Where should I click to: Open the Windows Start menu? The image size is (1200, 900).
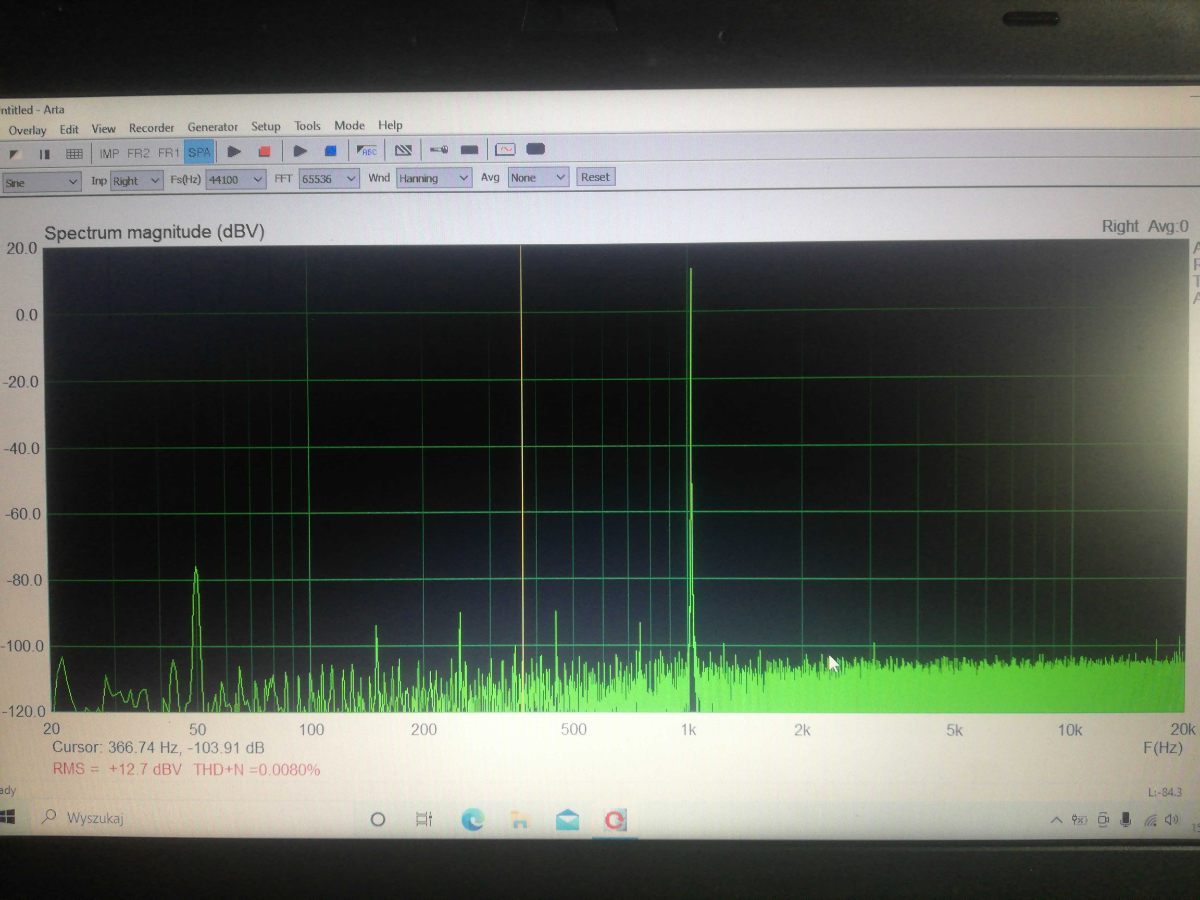tap(8, 817)
